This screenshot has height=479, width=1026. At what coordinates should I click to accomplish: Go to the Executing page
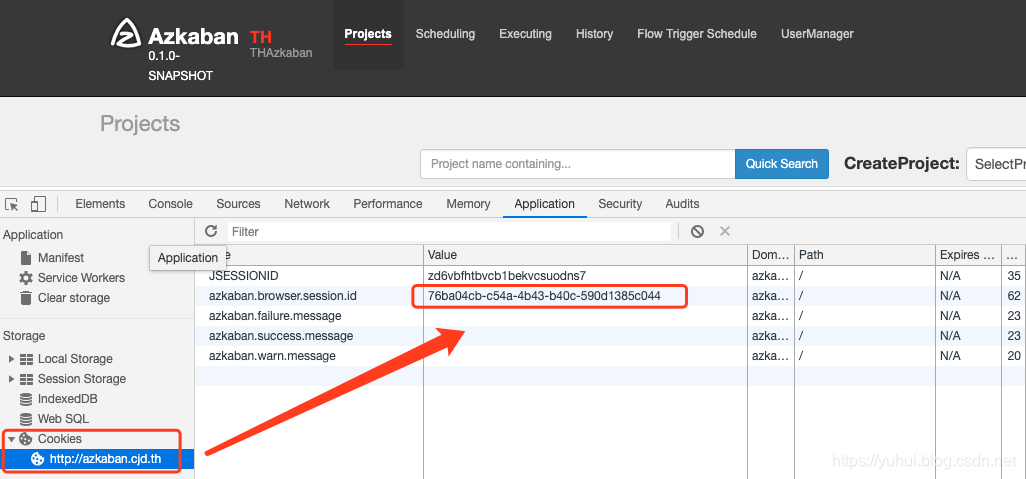click(x=525, y=34)
